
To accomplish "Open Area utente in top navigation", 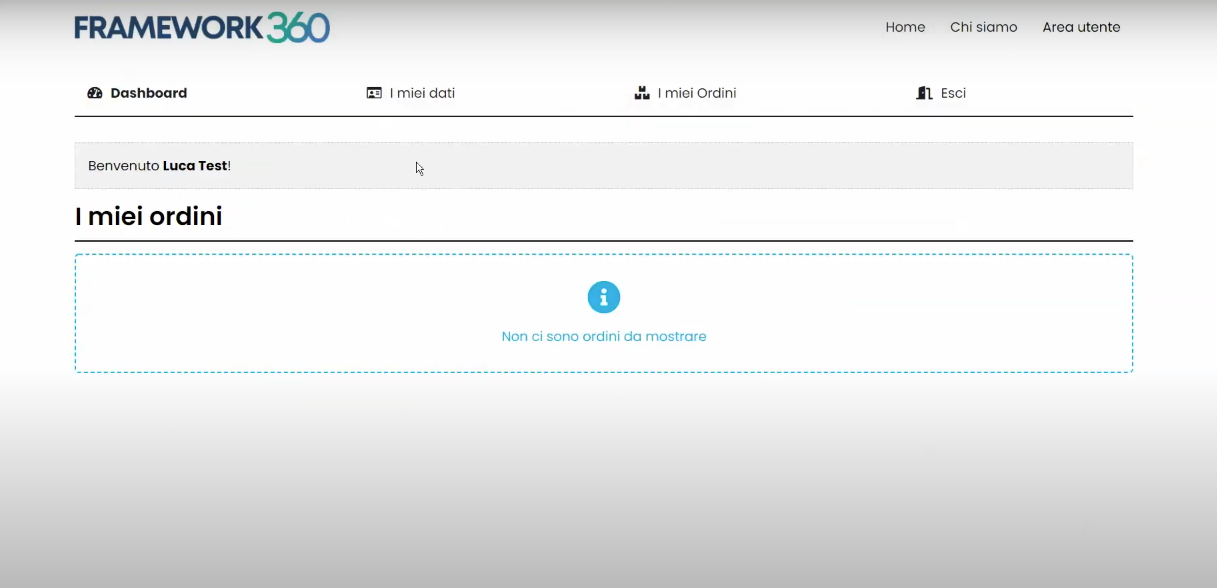I will click(1081, 27).
